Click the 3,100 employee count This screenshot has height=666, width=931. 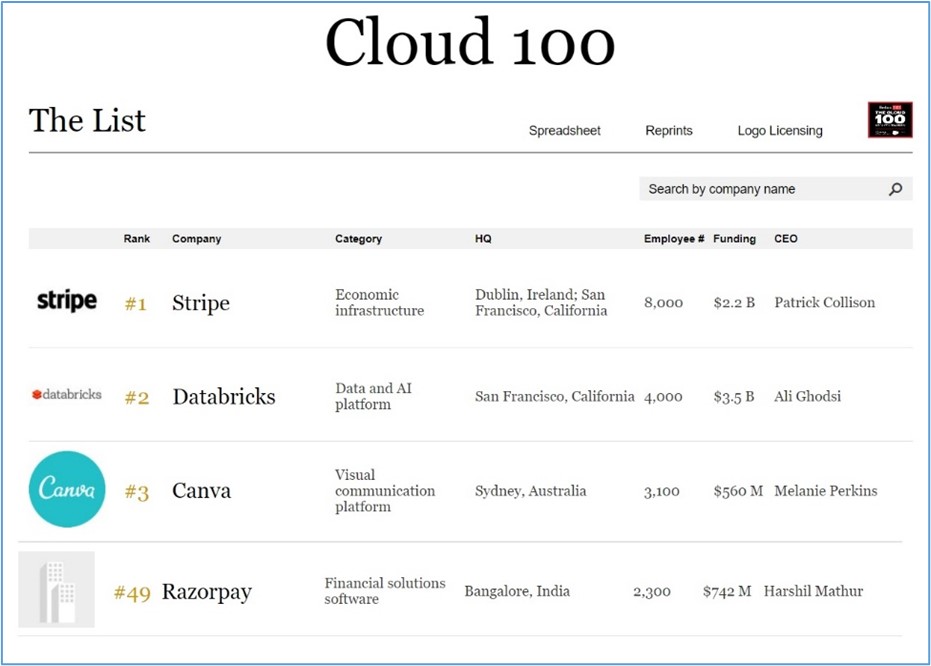661,491
